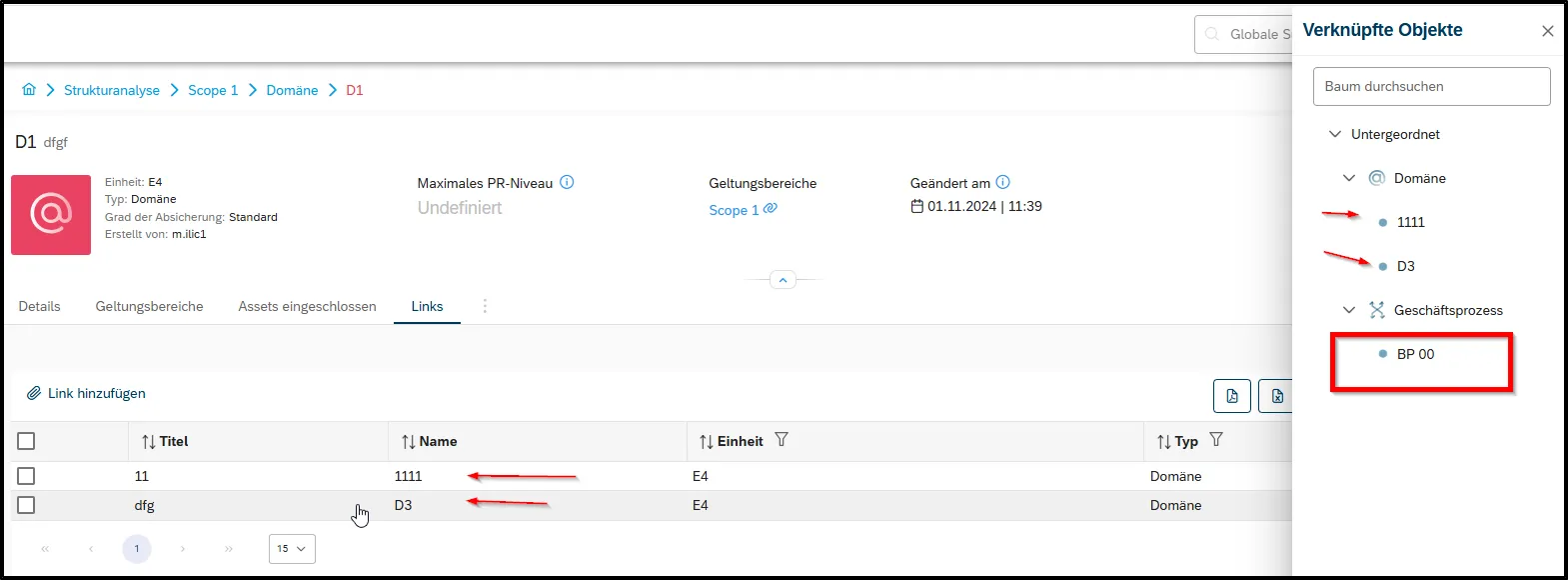Click the Link hinzufügen button
Image resolution: width=1568 pixels, height=580 pixels.
tap(86, 393)
